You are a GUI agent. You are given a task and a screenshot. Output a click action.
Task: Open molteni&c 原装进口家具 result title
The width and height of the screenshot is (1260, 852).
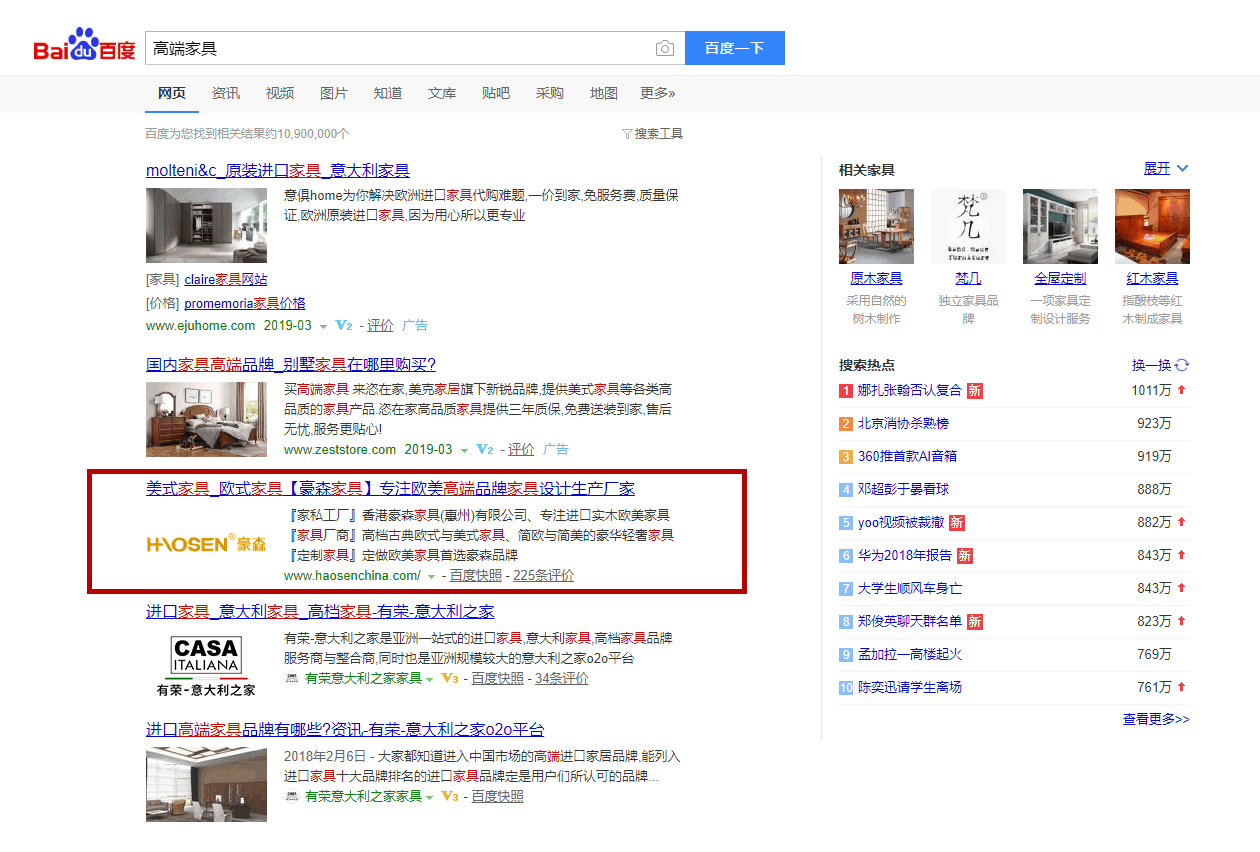pyautogui.click(x=278, y=170)
